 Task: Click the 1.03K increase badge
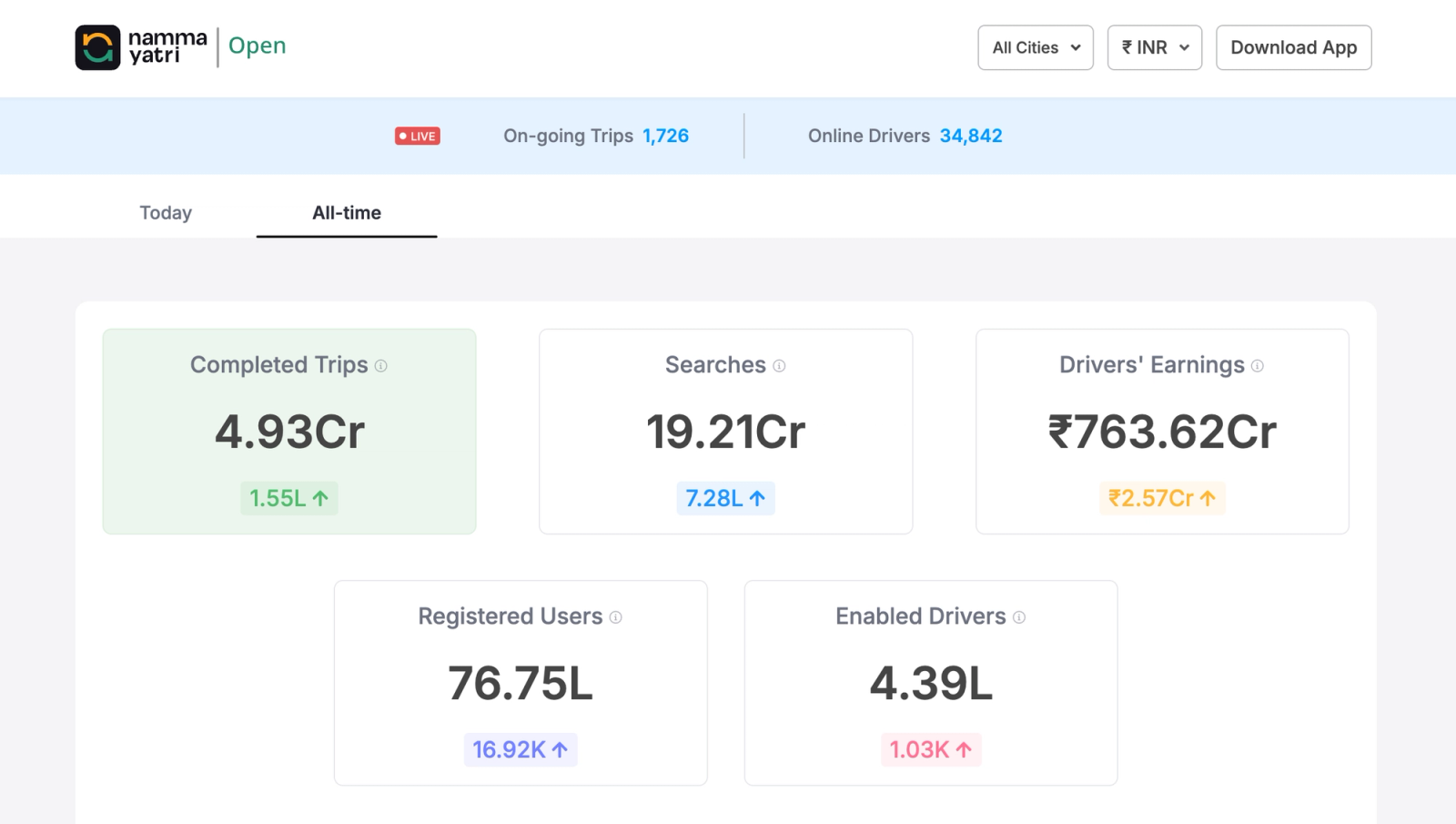[931, 749]
